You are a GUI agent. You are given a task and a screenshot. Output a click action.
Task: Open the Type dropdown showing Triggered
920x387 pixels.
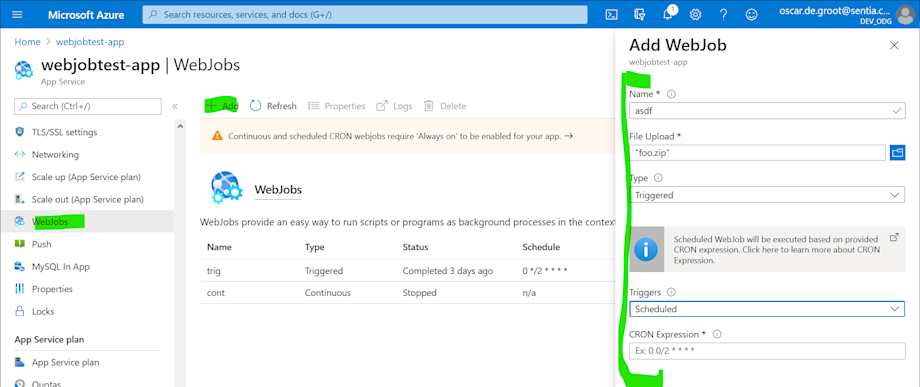point(767,195)
